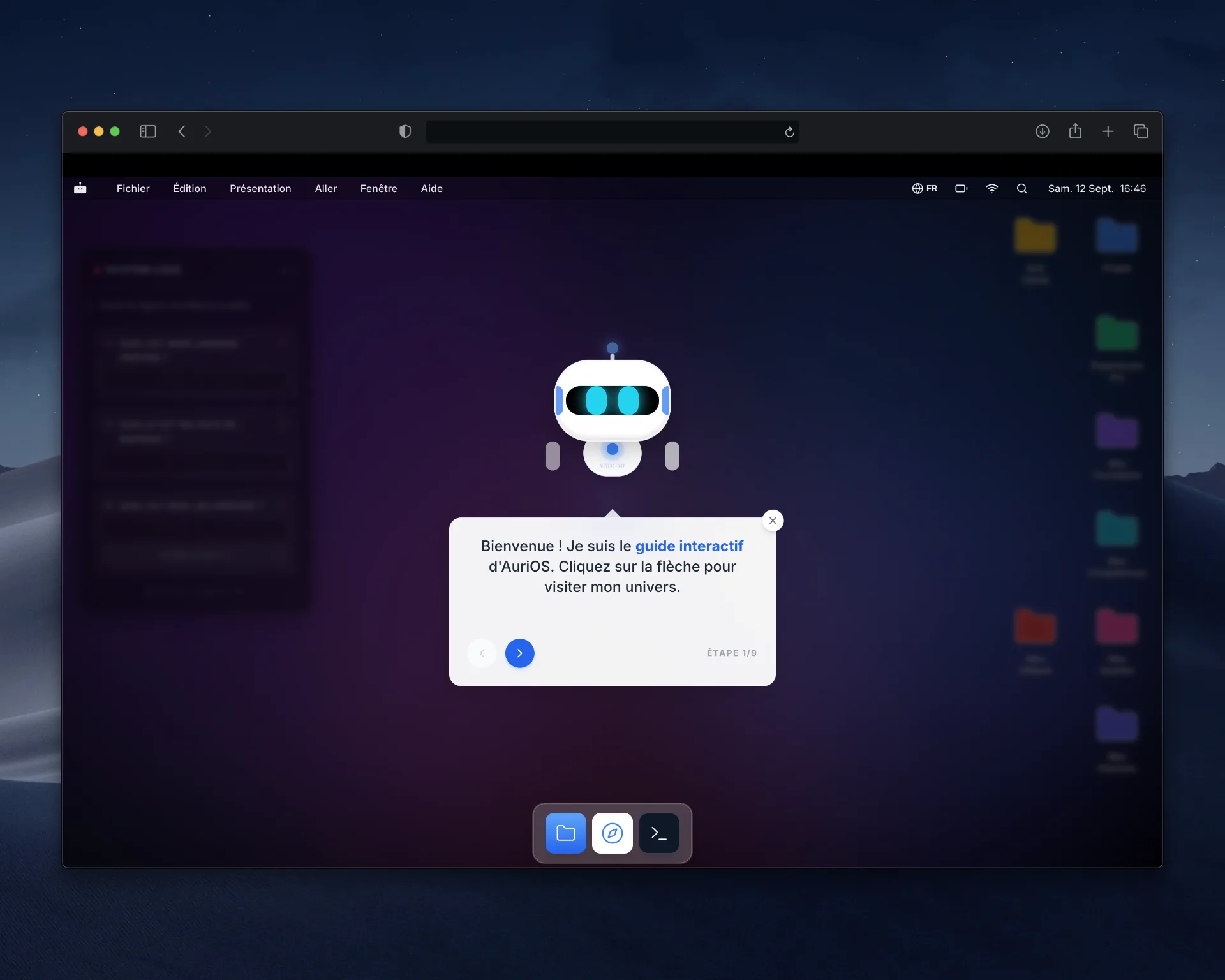
Task: Toggle the browser sidebar
Action: point(148,131)
